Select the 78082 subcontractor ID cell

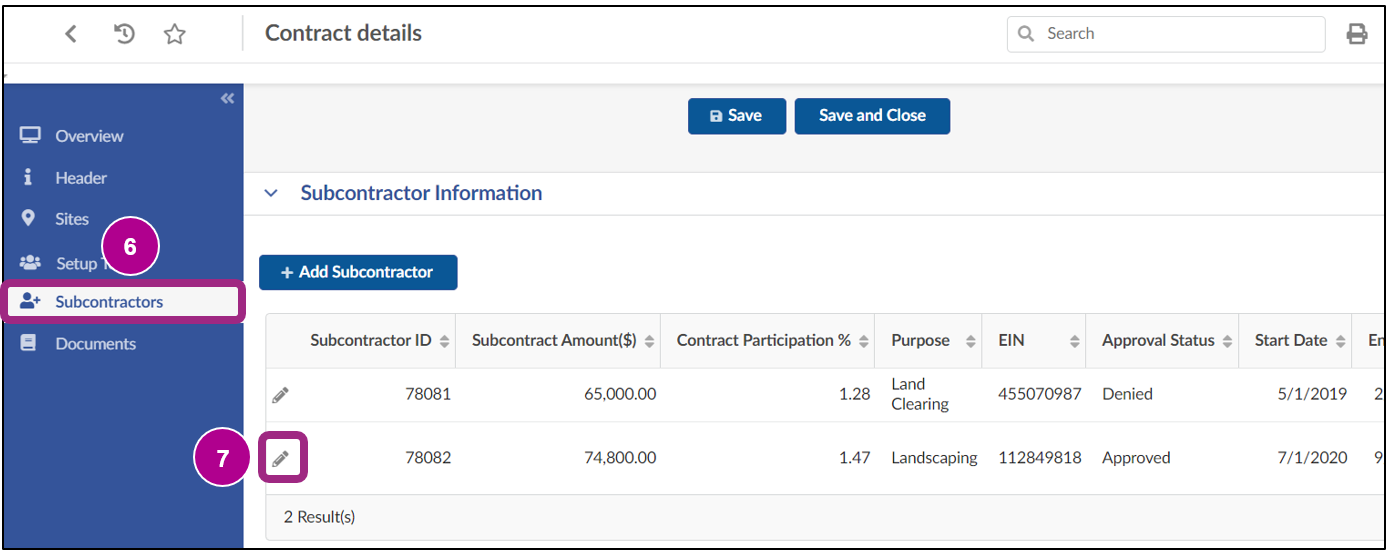pos(428,458)
